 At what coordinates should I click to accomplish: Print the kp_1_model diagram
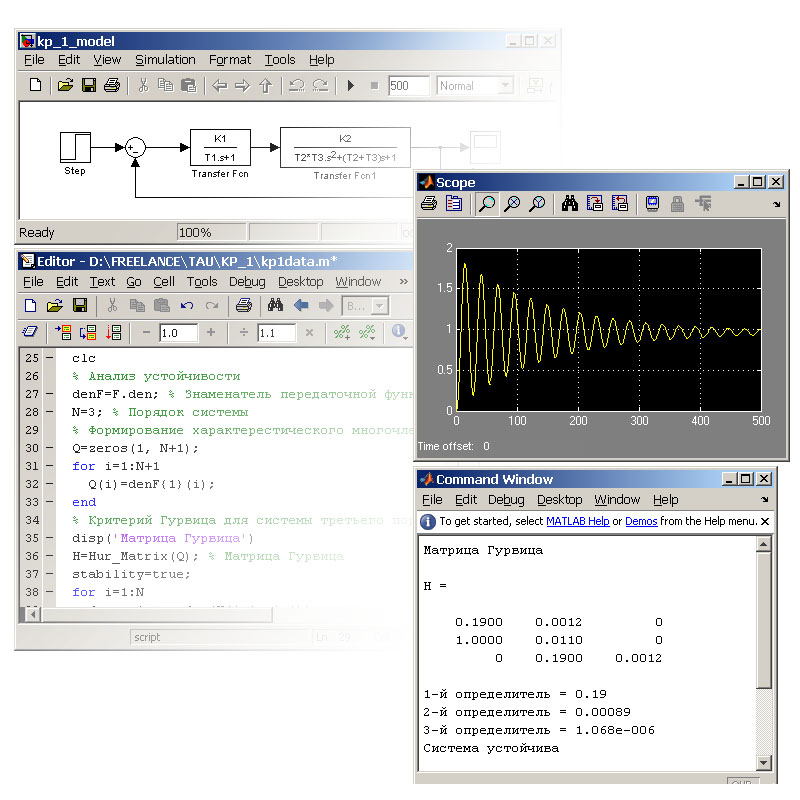(x=112, y=85)
